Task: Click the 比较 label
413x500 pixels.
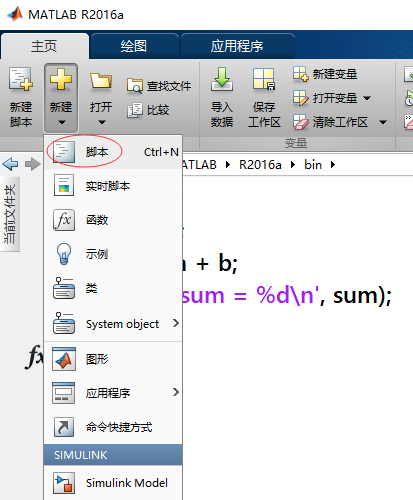Action: [x=158, y=110]
